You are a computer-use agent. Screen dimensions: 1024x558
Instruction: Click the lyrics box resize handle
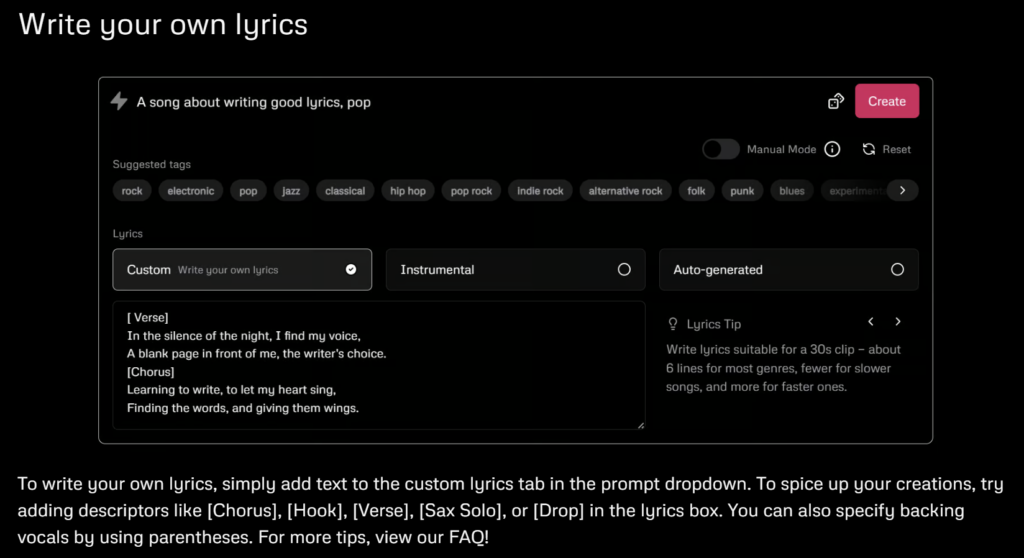click(x=641, y=425)
